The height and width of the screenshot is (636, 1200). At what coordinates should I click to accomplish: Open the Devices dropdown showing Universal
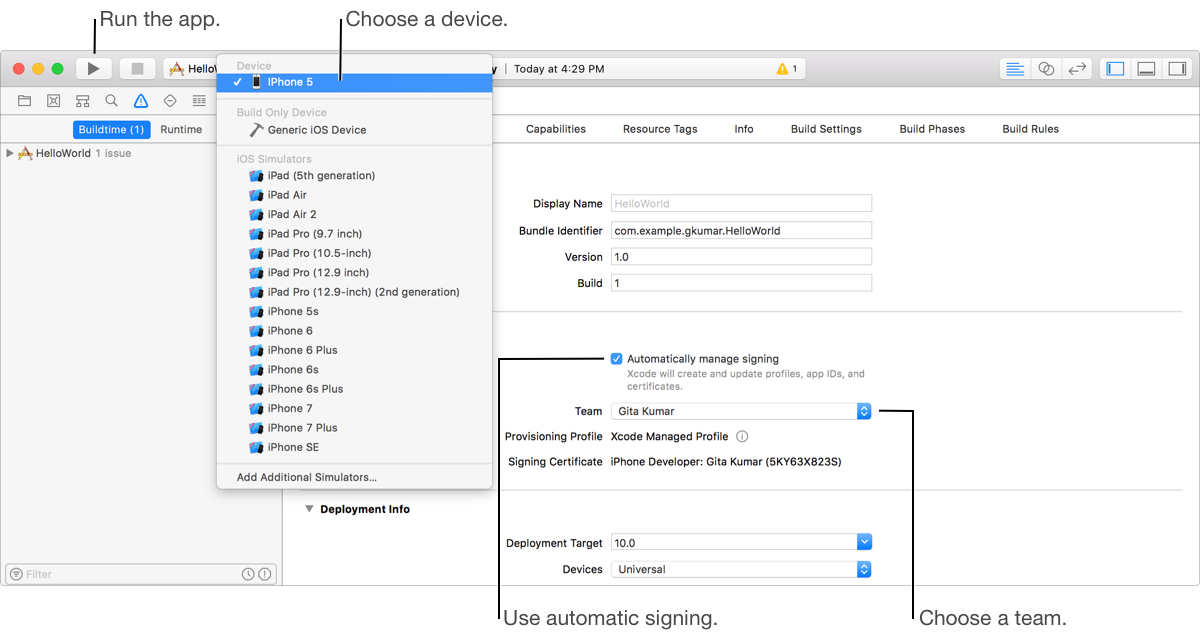tap(741, 569)
